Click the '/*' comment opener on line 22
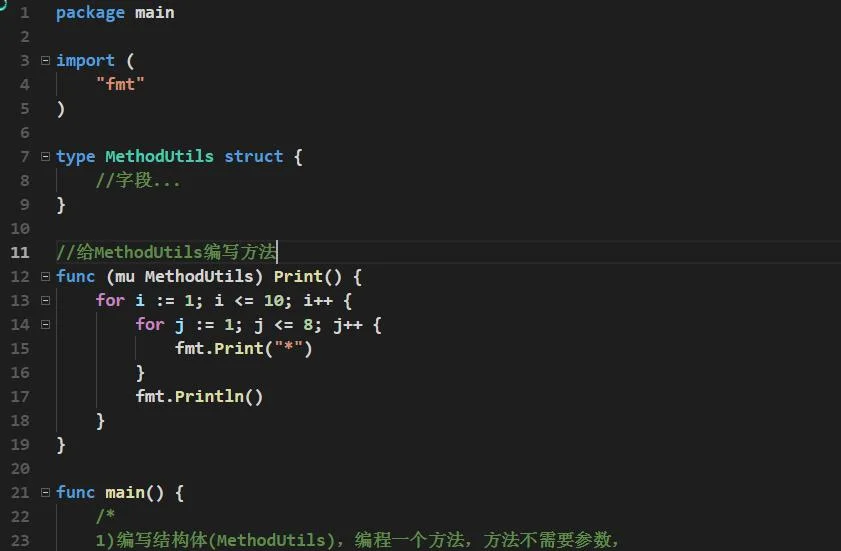This screenshot has width=841, height=551. 106,516
